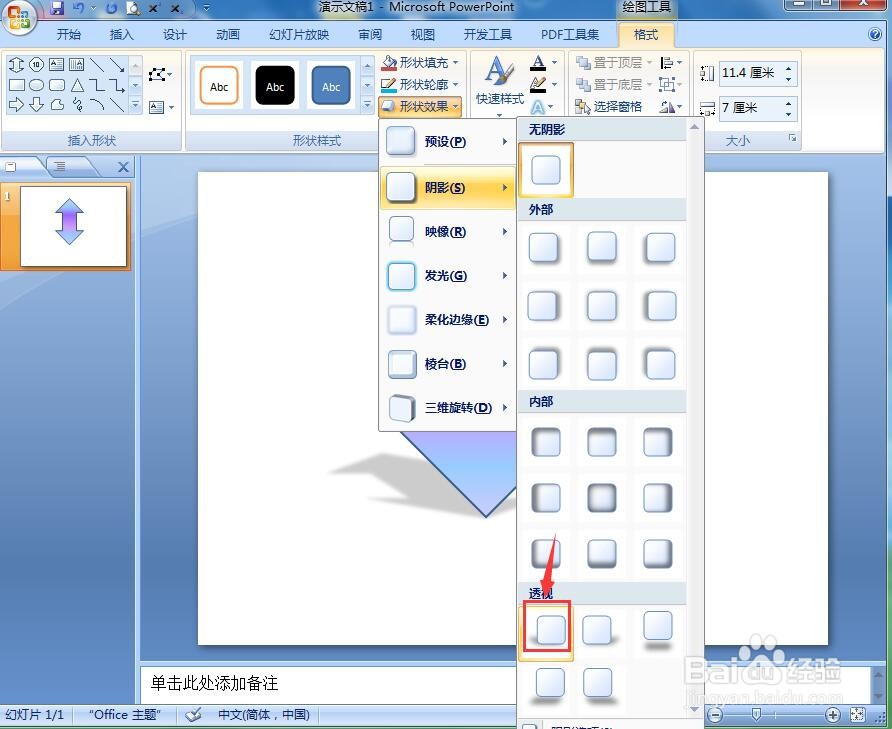This screenshot has width=892, height=729.
Task: Close the slides thumbnail pane
Action: tap(123, 167)
